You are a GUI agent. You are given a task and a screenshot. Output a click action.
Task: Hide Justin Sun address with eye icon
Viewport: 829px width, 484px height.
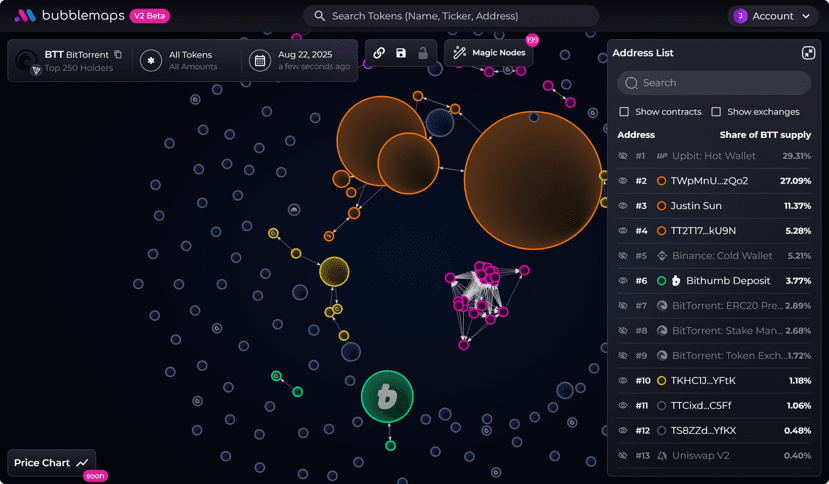[x=623, y=206]
